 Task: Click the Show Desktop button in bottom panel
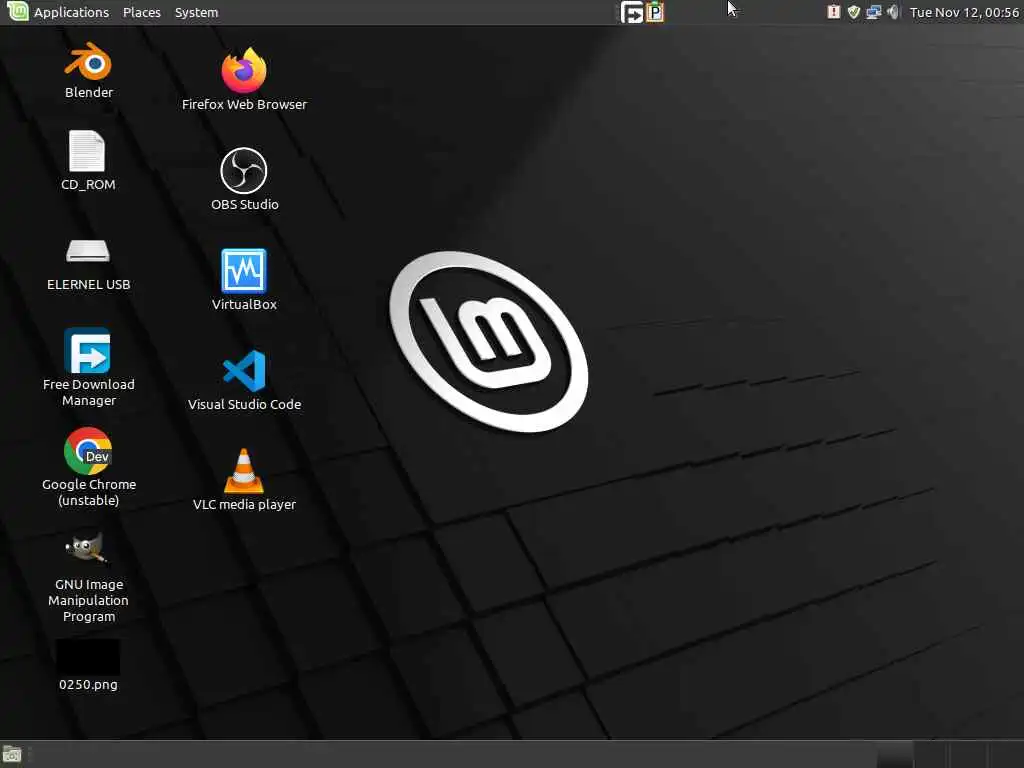click(12, 754)
